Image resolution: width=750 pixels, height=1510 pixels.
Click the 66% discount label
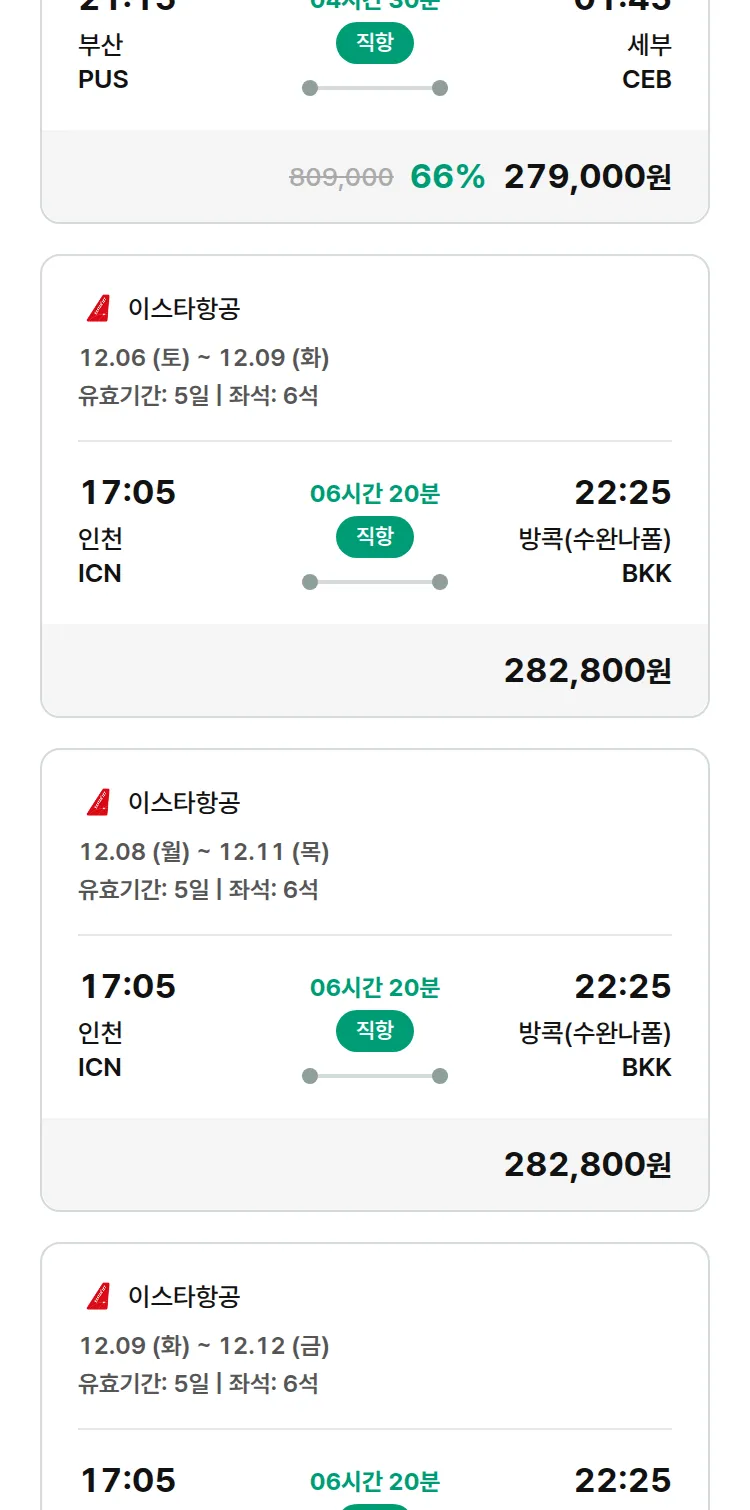click(x=447, y=177)
